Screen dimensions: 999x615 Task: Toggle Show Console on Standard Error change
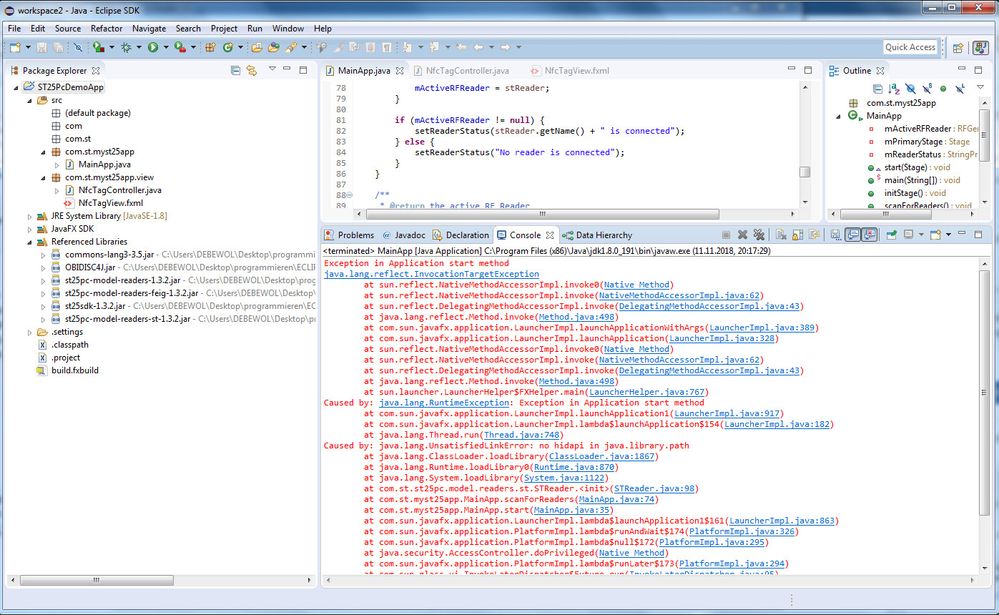pos(869,235)
